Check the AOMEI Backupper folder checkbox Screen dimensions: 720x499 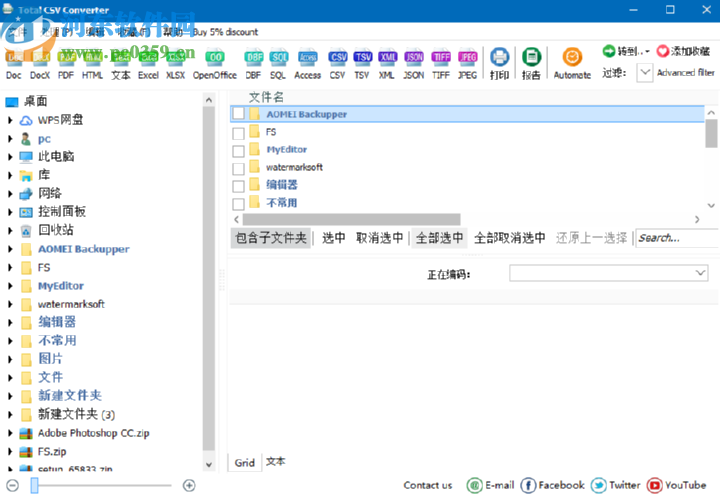tap(238, 113)
